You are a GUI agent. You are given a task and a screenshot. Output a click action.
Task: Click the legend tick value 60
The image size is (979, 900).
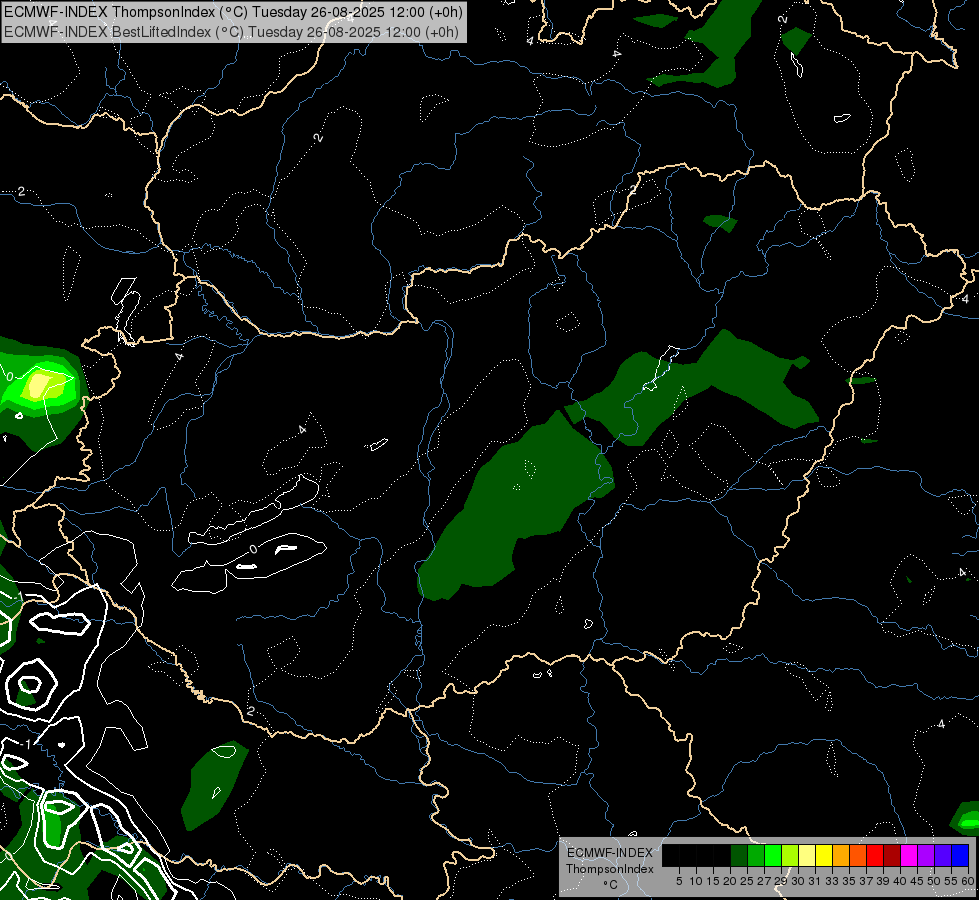pyautogui.click(x=968, y=881)
